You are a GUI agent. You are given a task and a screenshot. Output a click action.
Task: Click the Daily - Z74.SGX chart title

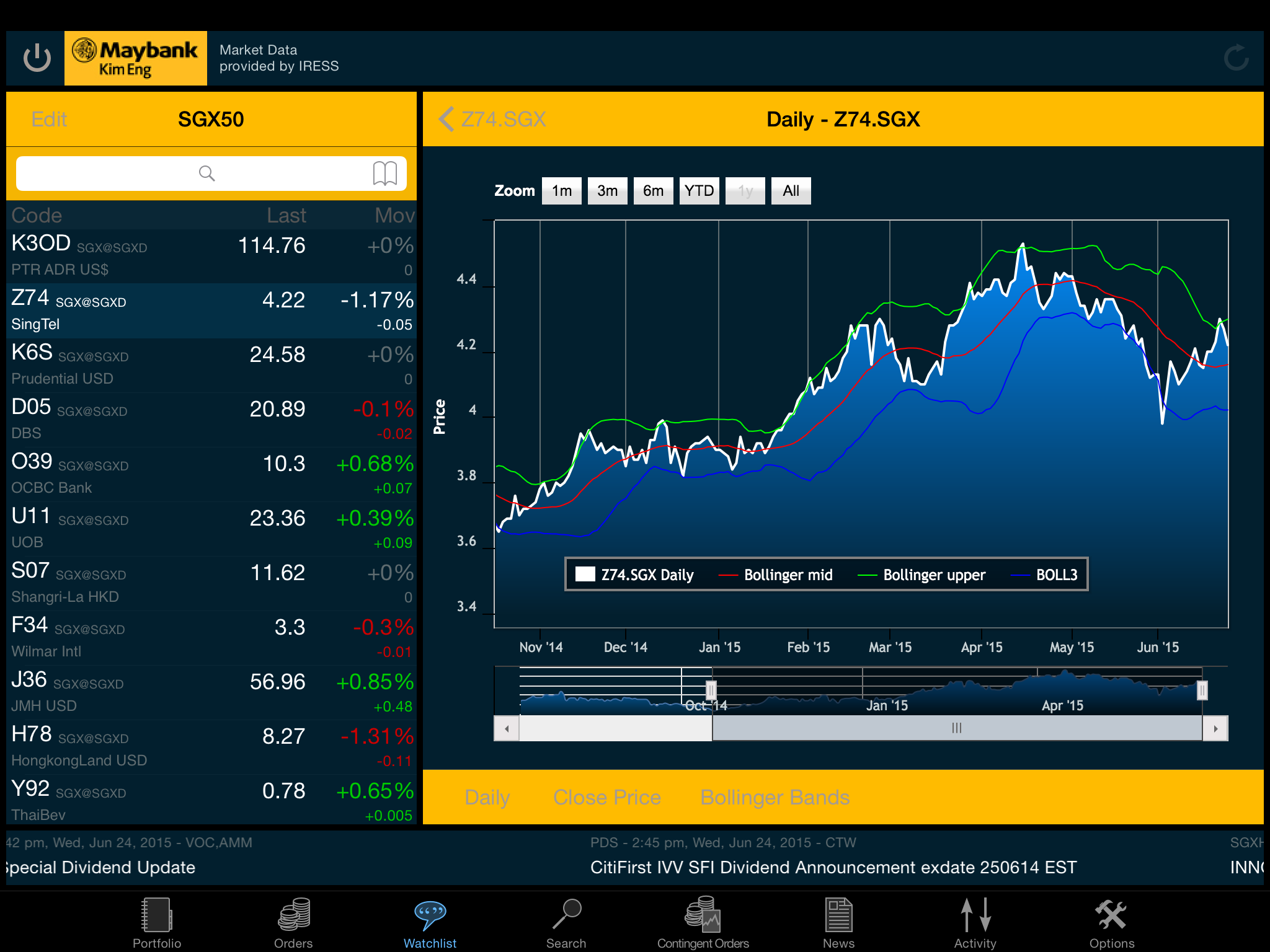843,119
